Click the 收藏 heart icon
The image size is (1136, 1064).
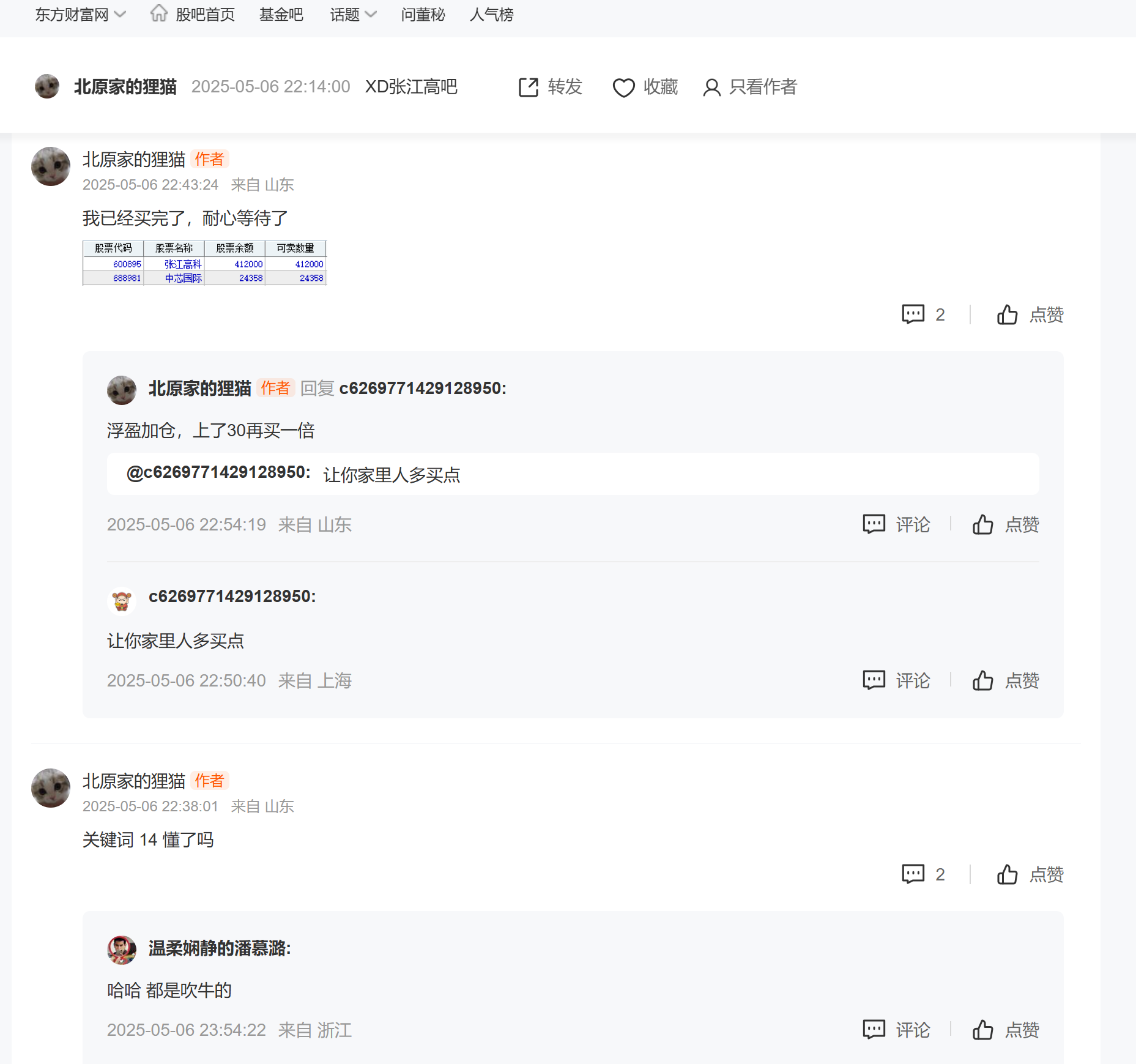click(623, 87)
